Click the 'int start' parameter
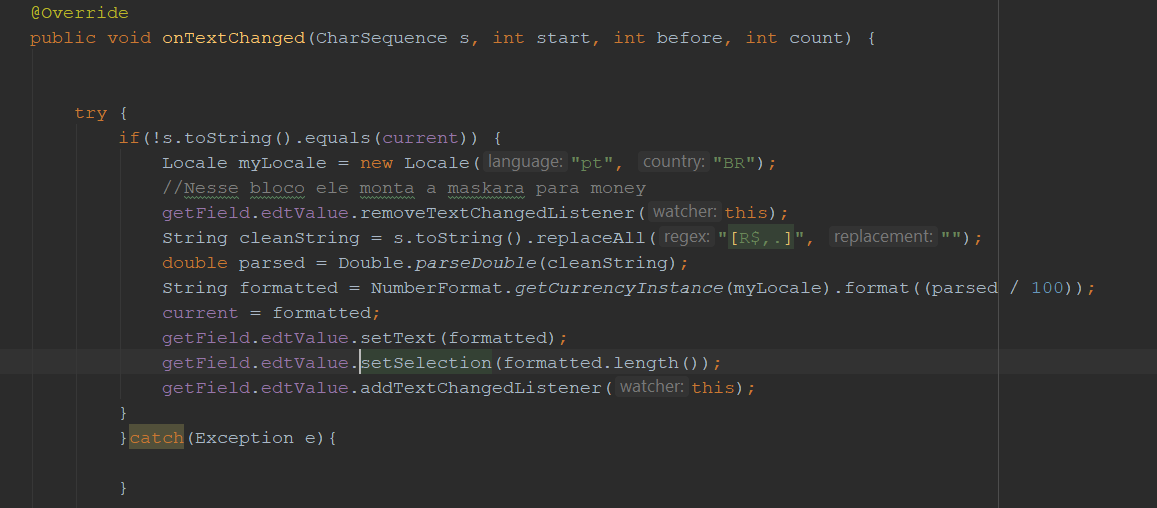The image size is (1157, 508). (542, 38)
